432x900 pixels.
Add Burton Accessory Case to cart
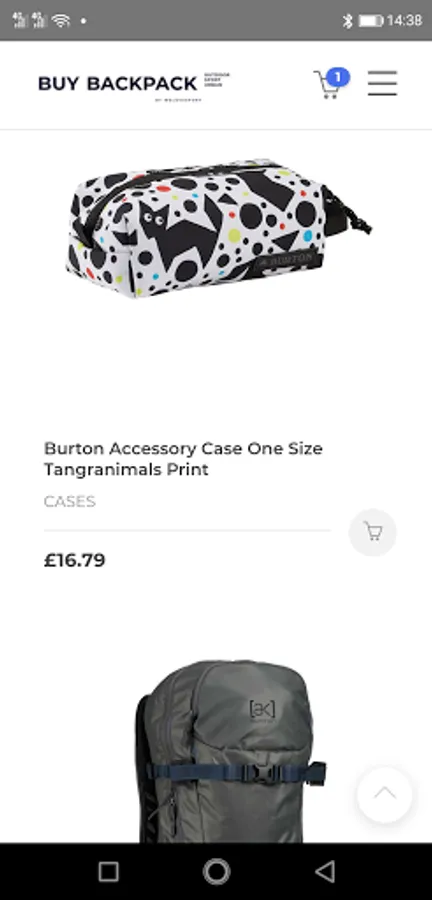click(x=373, y=532)
